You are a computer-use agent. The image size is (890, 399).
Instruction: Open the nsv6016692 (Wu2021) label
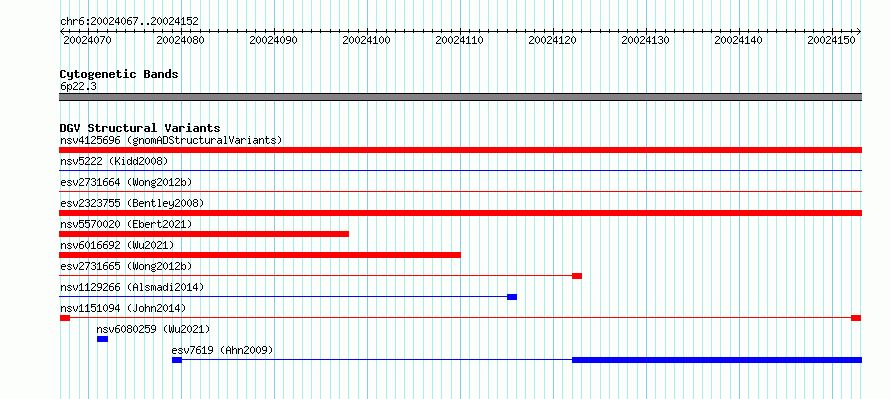[x=117, y=245]
